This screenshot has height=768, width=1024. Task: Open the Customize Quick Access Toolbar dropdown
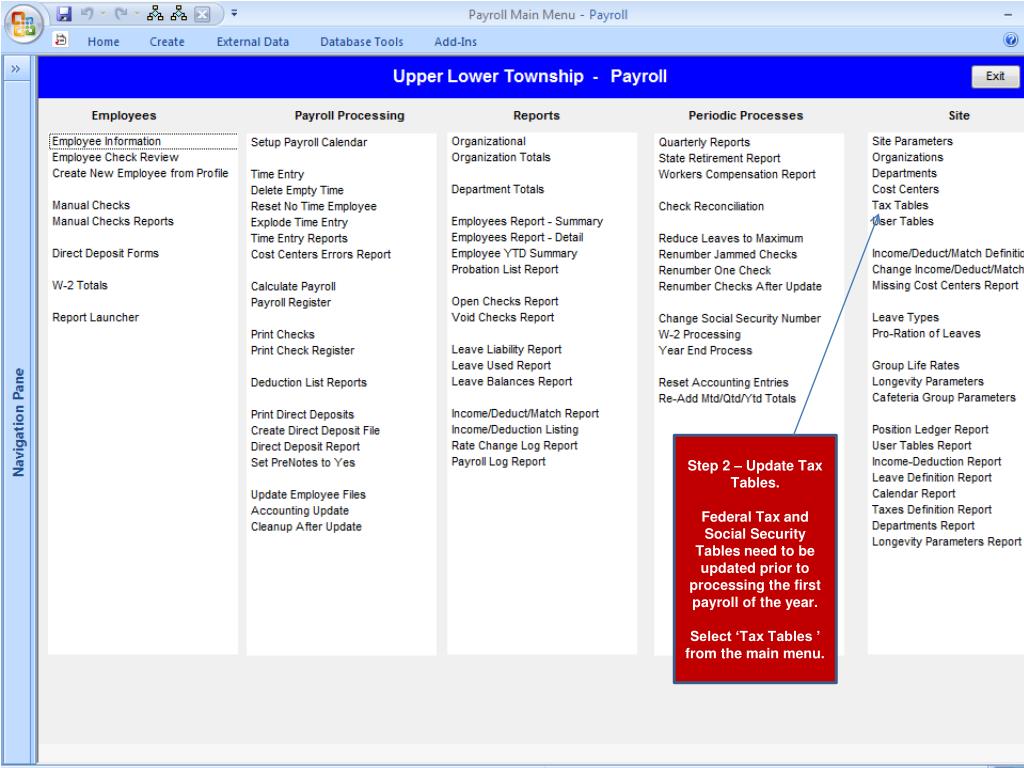[234, 13]
